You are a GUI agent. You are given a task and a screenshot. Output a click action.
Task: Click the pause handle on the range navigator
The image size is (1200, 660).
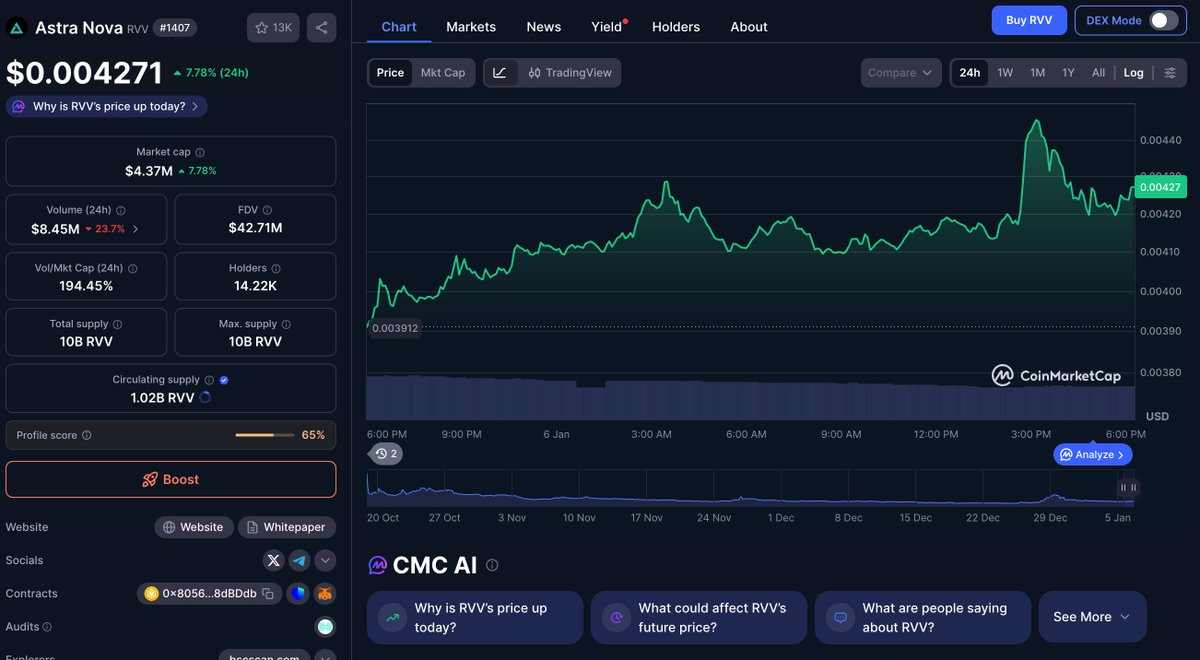click(1128, 488)
